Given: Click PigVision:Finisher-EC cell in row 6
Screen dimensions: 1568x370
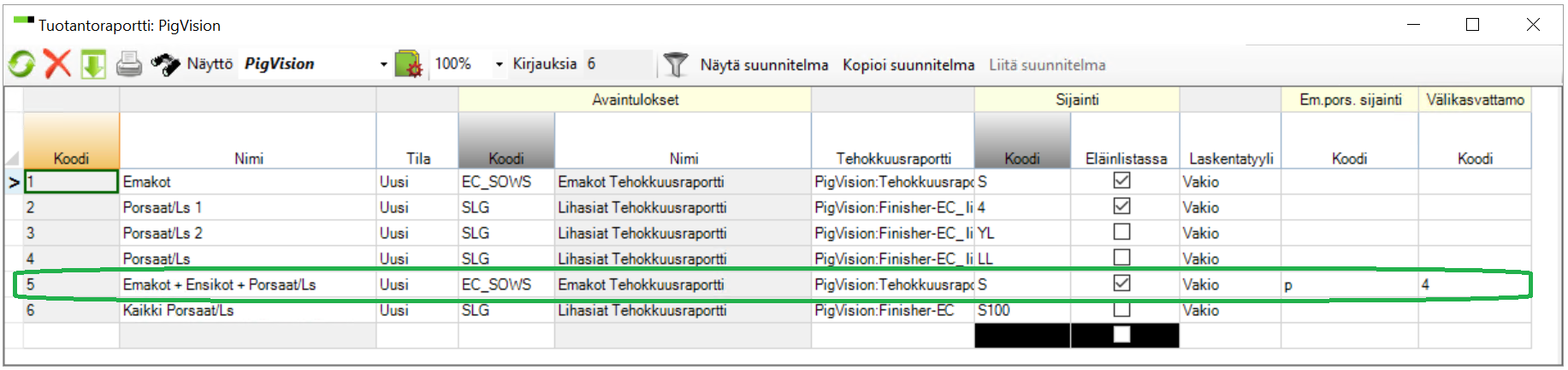Looking at the screenshot, I should [x=893, y=310].
